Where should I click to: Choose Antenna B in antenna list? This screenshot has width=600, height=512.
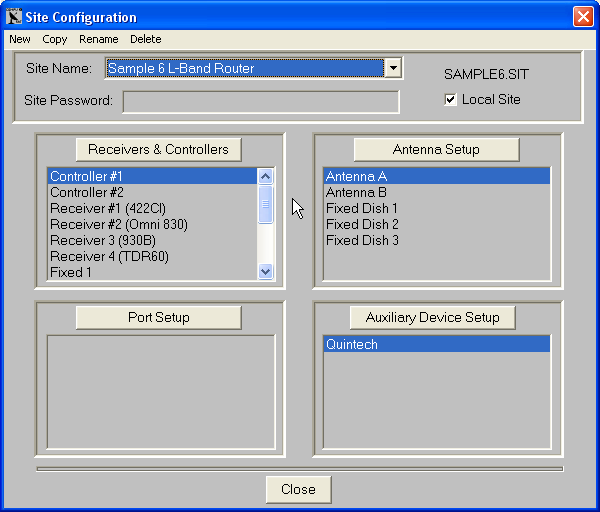(x=356, y=192)
